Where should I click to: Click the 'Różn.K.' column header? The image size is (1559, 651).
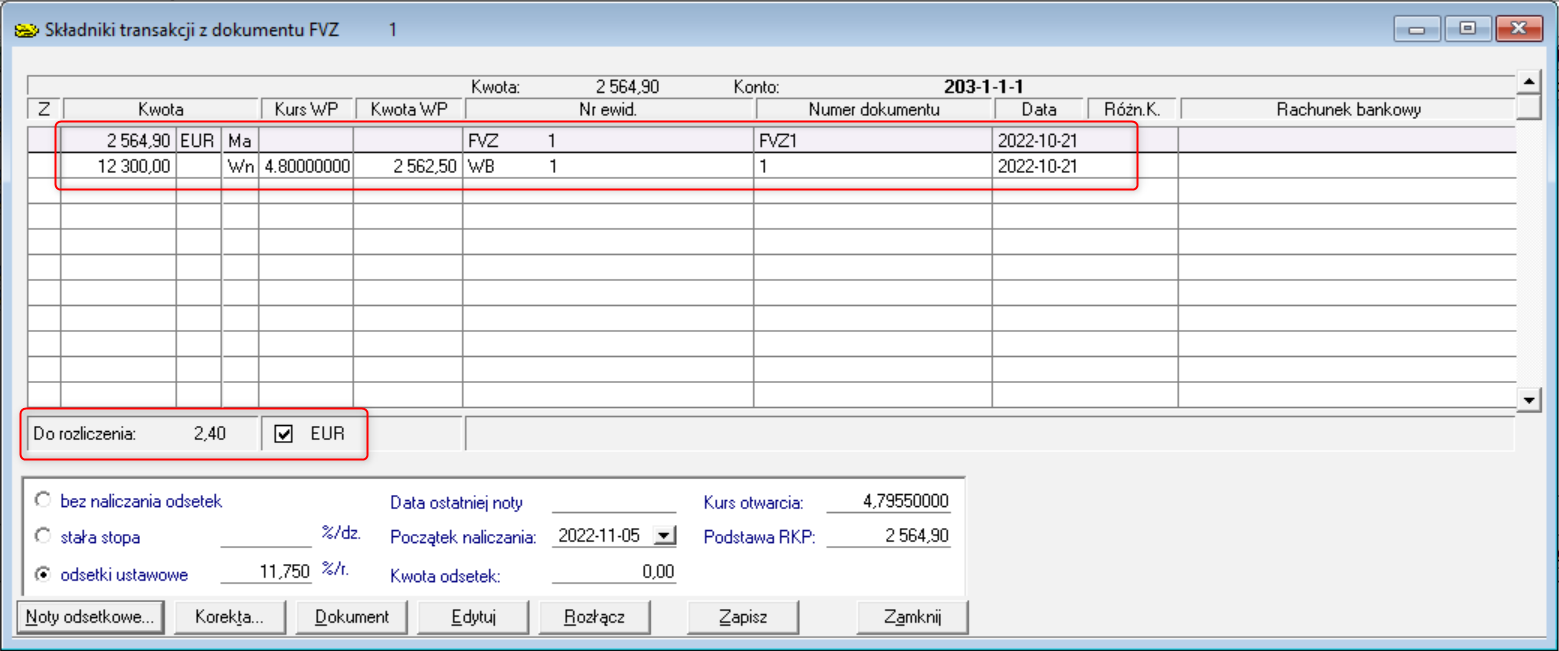[1132, 109]
